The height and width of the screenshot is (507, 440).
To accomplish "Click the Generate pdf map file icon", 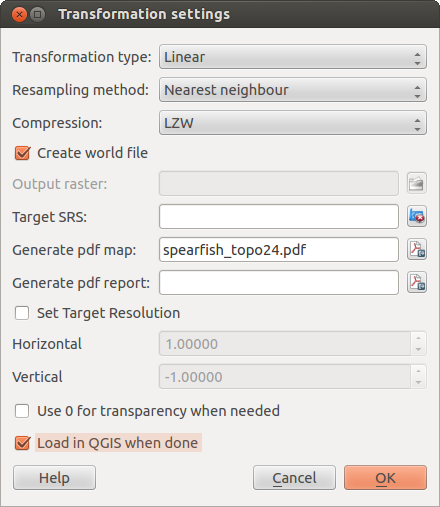I will coord(417,249).
